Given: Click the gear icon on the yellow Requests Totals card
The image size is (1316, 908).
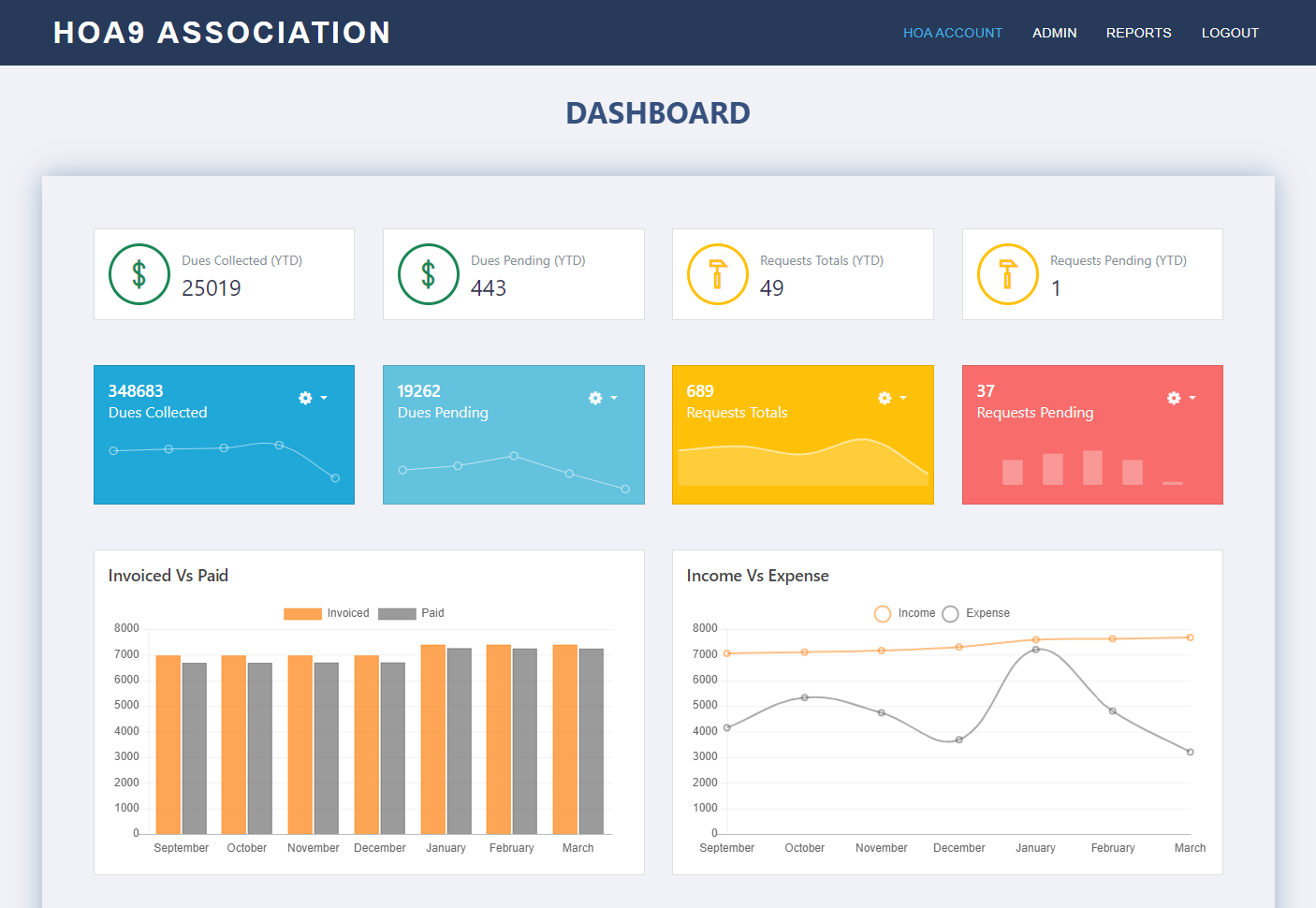Looking at the screenshot, I should [x=884, y=398].
